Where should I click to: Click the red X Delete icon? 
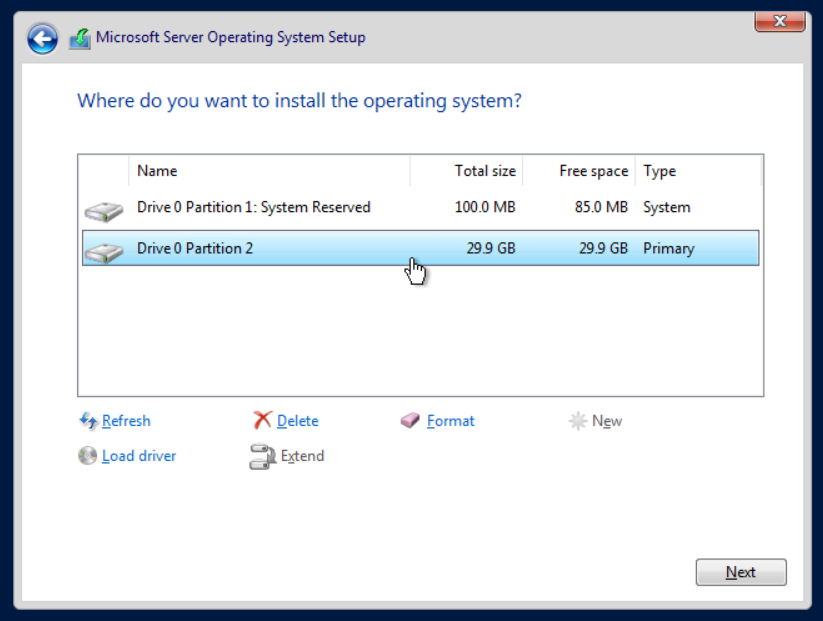tap(262, 420)
